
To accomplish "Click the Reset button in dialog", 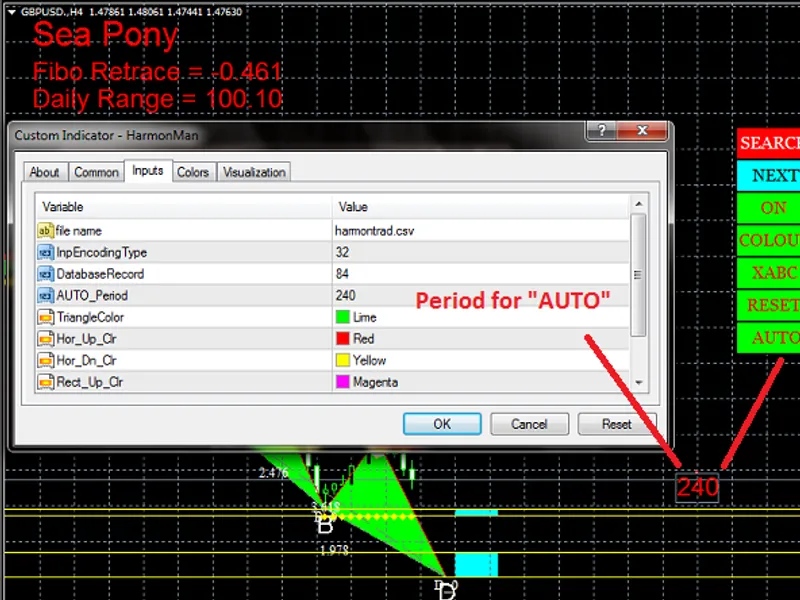I will [616, 424].
